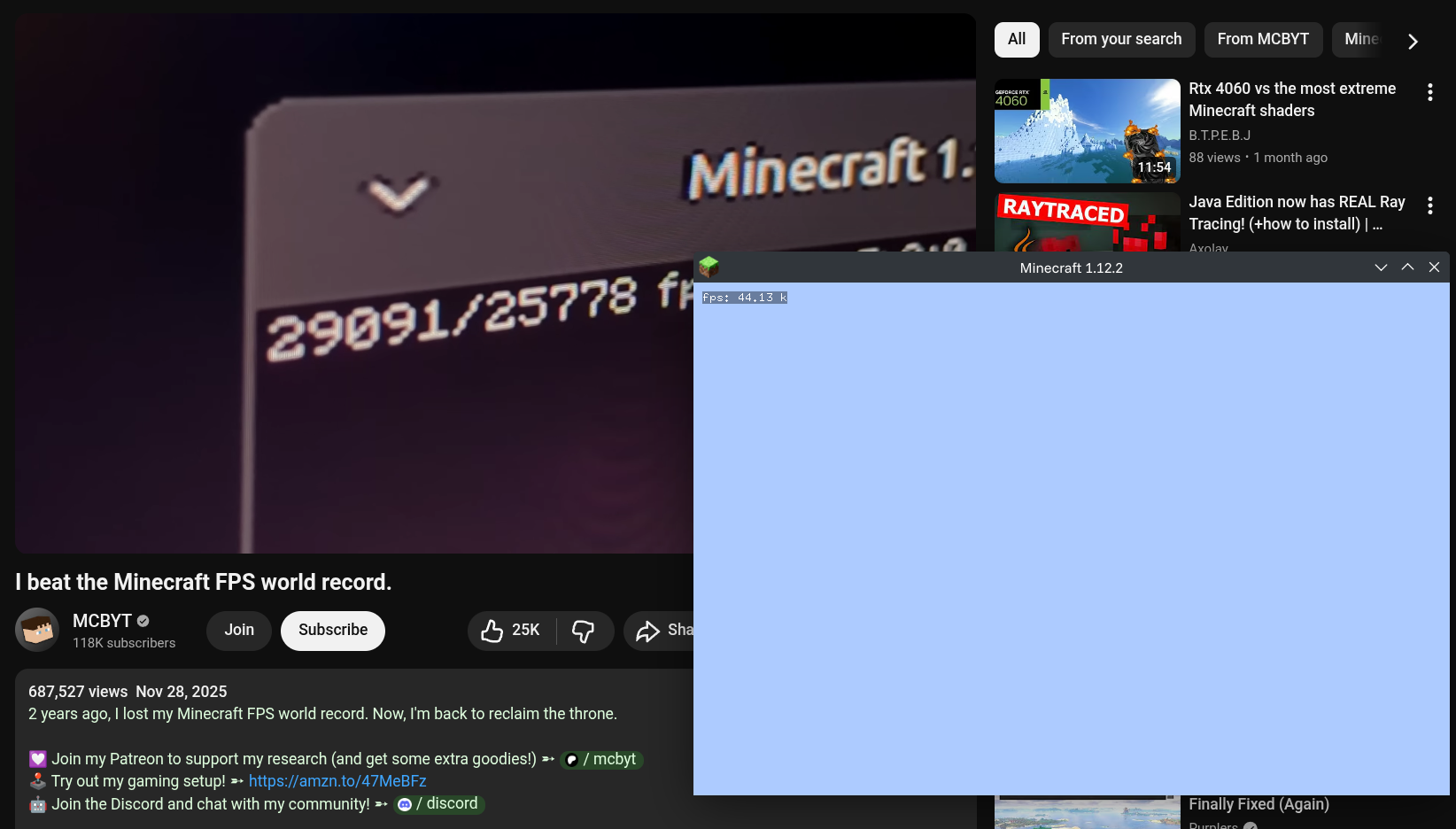Click the Join membership button

[239, 631]
